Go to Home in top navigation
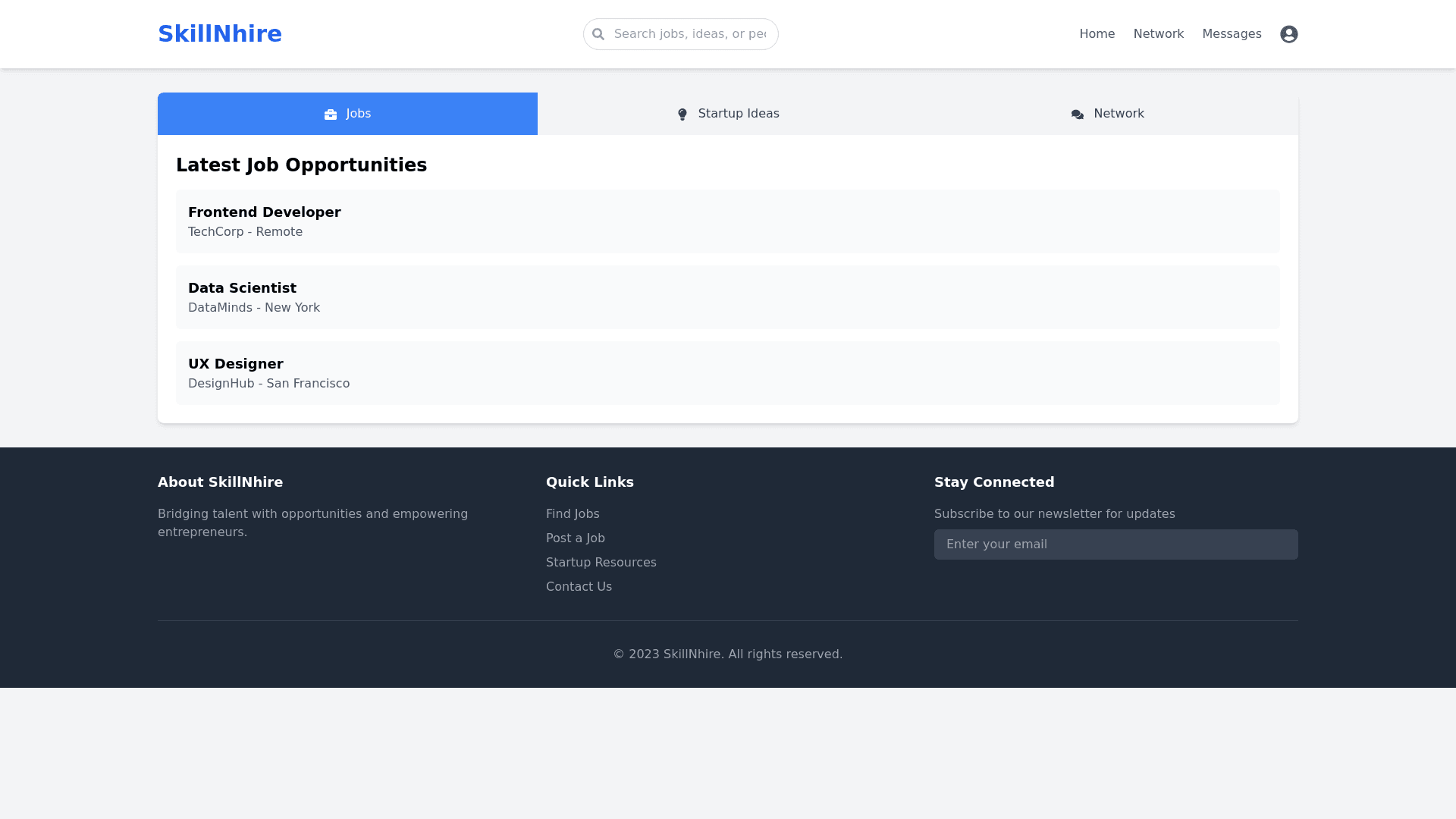Viewport: 1456px width, 819px height. [1097, 34]
